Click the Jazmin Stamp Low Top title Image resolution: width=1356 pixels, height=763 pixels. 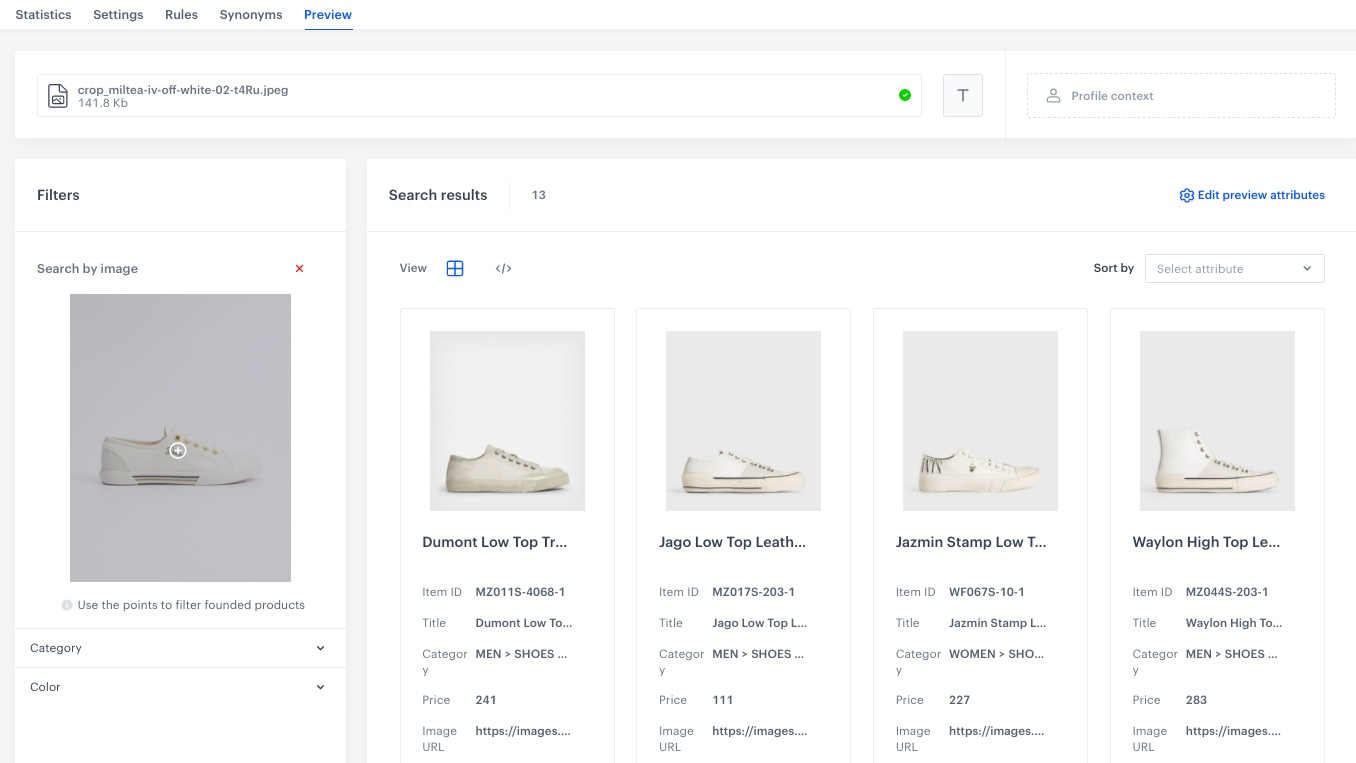971,542
